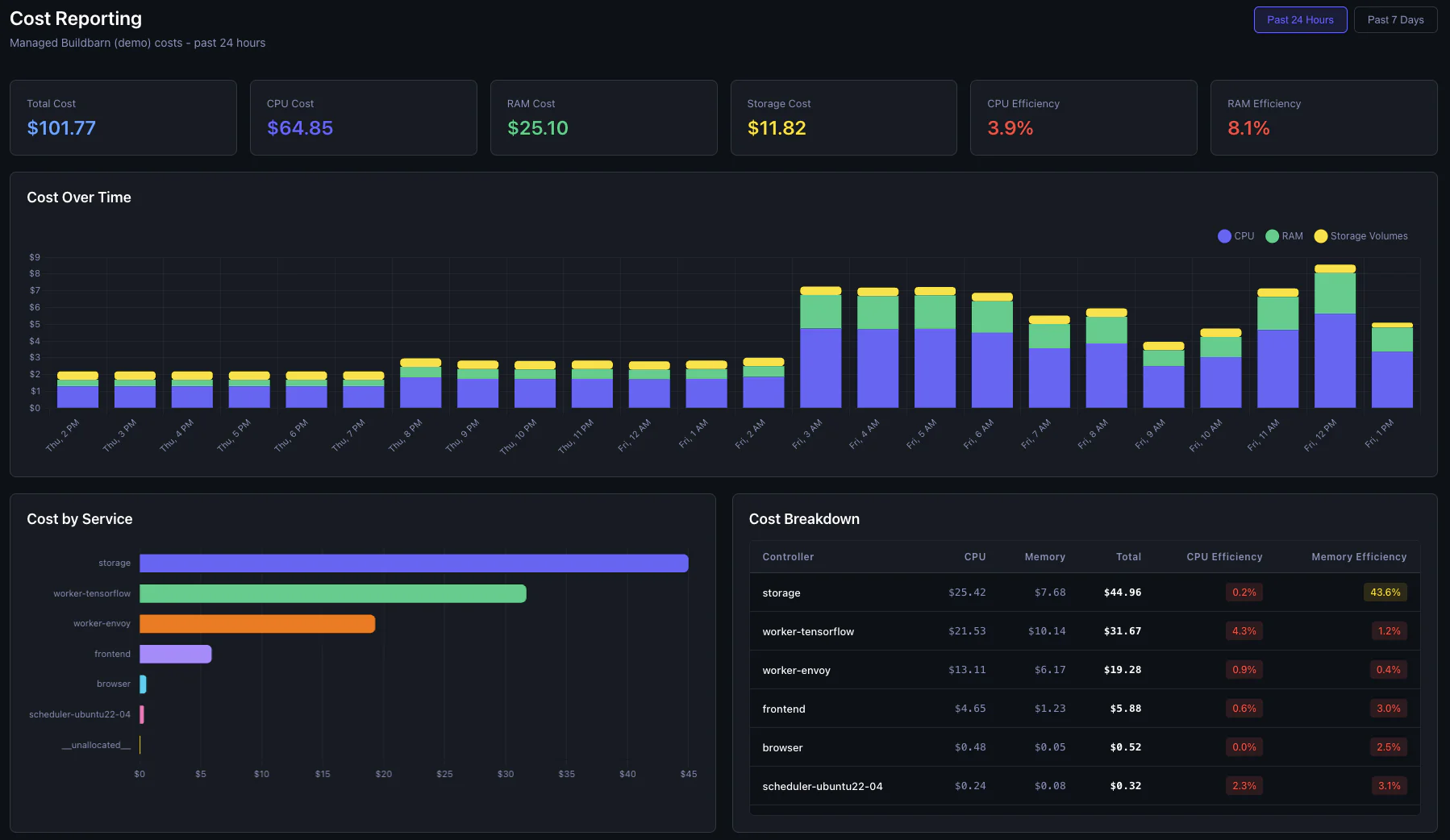Select the scheduler-ubuntu22-04 controller row

1085,786
